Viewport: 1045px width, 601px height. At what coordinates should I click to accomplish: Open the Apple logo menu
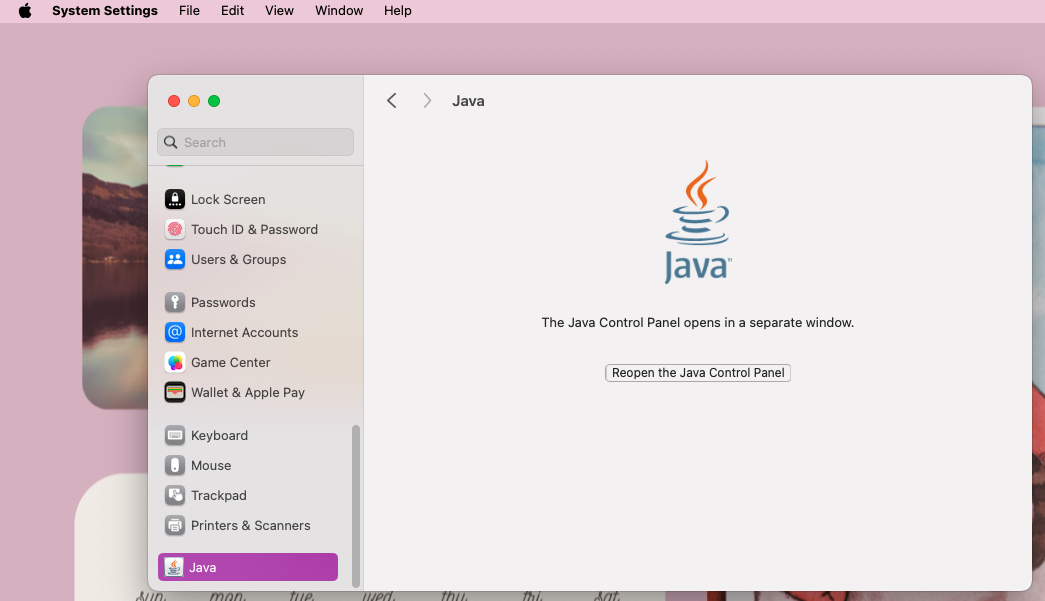pyautogui.click(x=25, y=11)
